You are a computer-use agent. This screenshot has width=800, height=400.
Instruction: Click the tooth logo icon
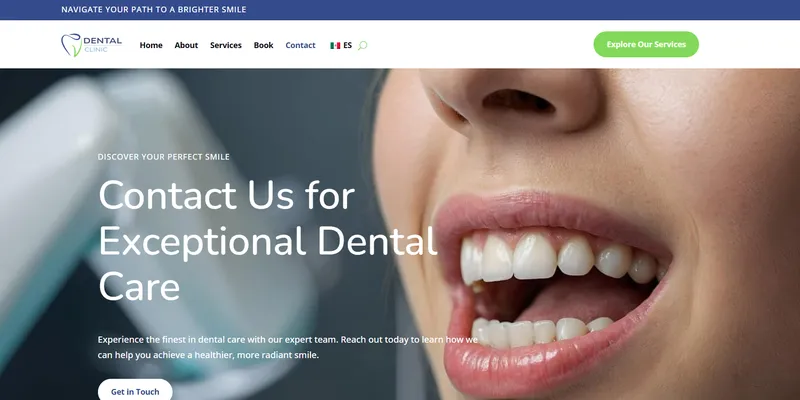[x=70, y=45]
